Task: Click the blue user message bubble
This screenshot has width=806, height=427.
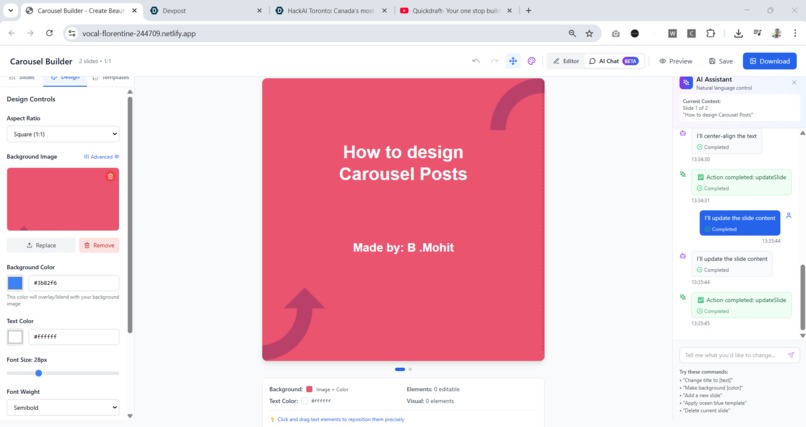Action: (740, 223)
